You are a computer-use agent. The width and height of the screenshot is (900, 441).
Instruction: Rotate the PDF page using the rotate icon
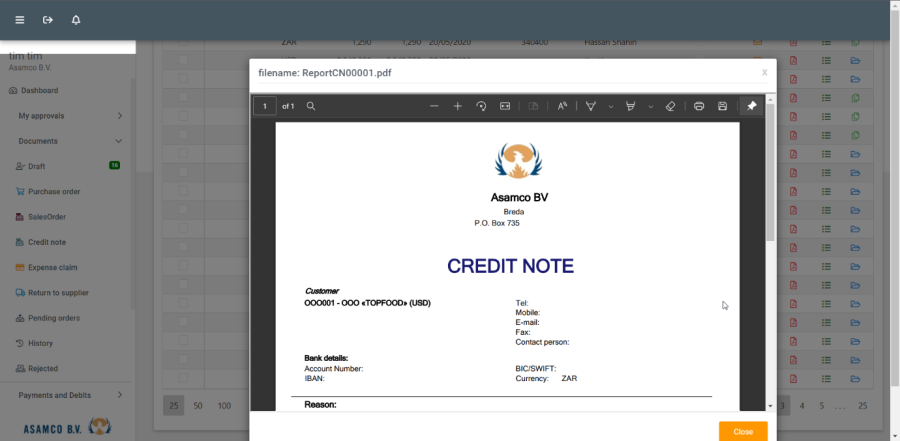[481, 106]
